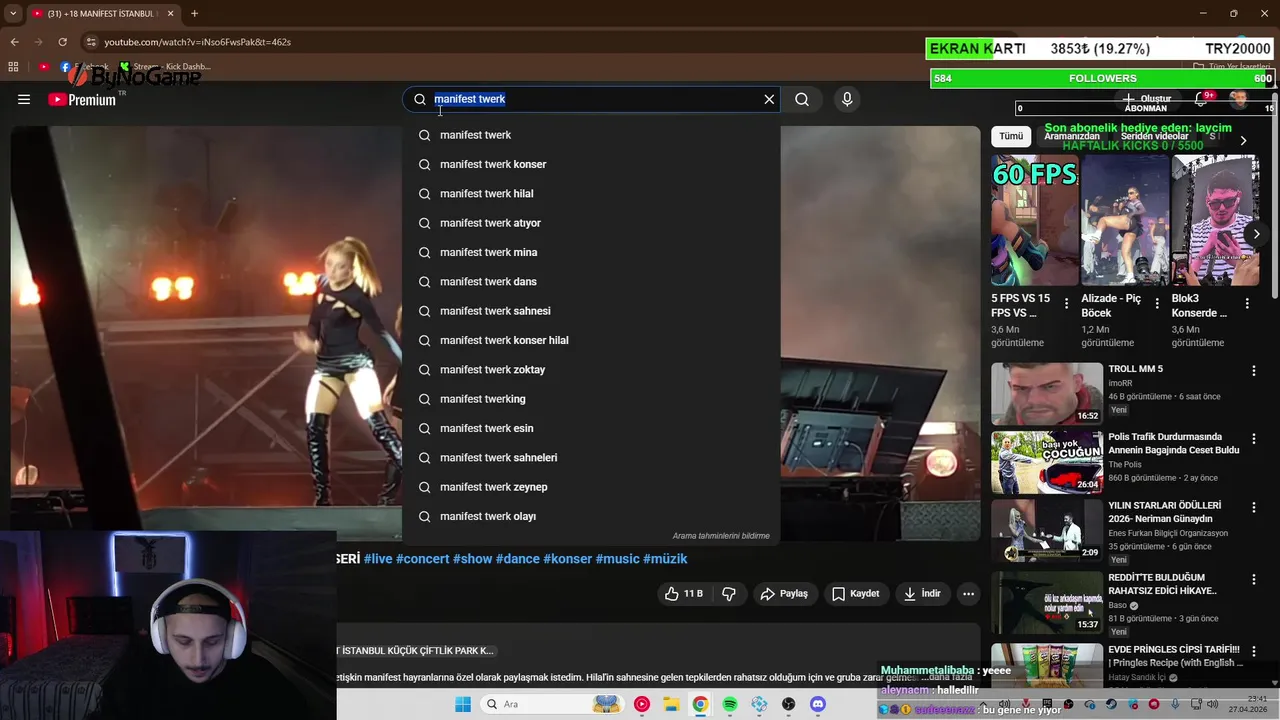Select suggestion "manifest twerk dans"

pos(591,281)
